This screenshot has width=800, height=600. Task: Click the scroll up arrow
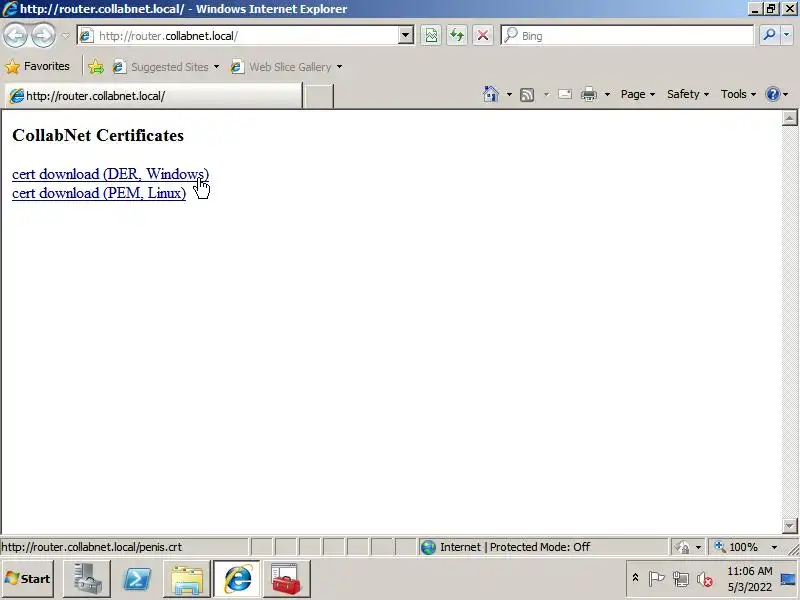pos(789,118)
